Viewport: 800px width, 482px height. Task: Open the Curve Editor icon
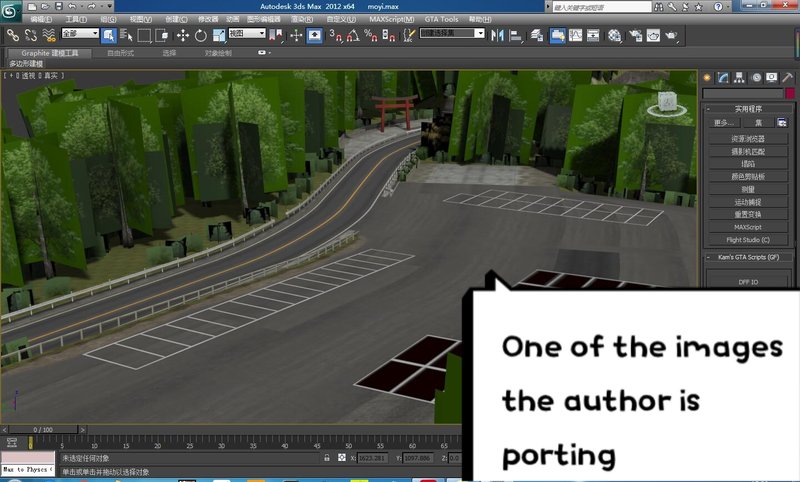[x=575, y=35]
